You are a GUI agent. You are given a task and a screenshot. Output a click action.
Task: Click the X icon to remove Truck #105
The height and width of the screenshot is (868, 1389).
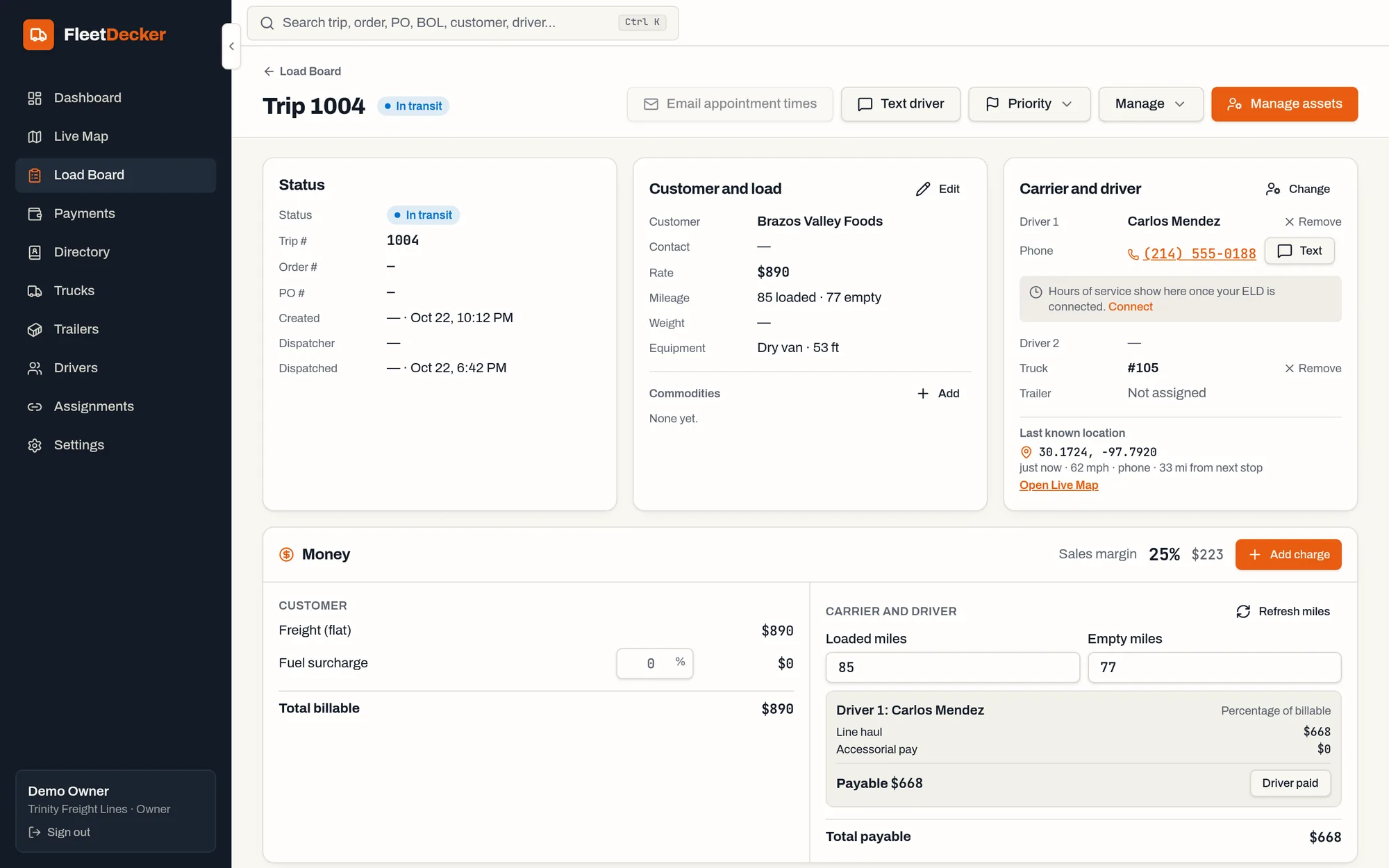click(x=1289, y=368)
